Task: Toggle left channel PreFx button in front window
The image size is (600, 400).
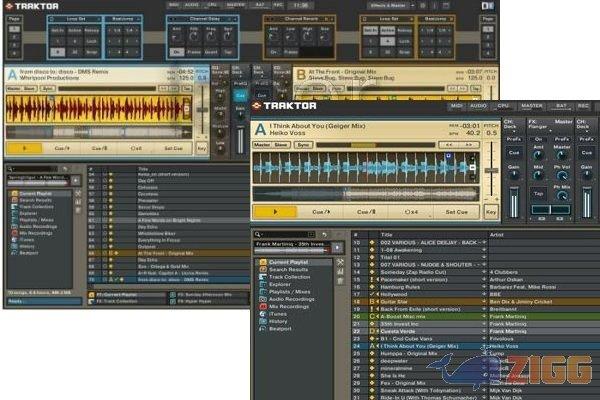Action: tap(514, 139)
